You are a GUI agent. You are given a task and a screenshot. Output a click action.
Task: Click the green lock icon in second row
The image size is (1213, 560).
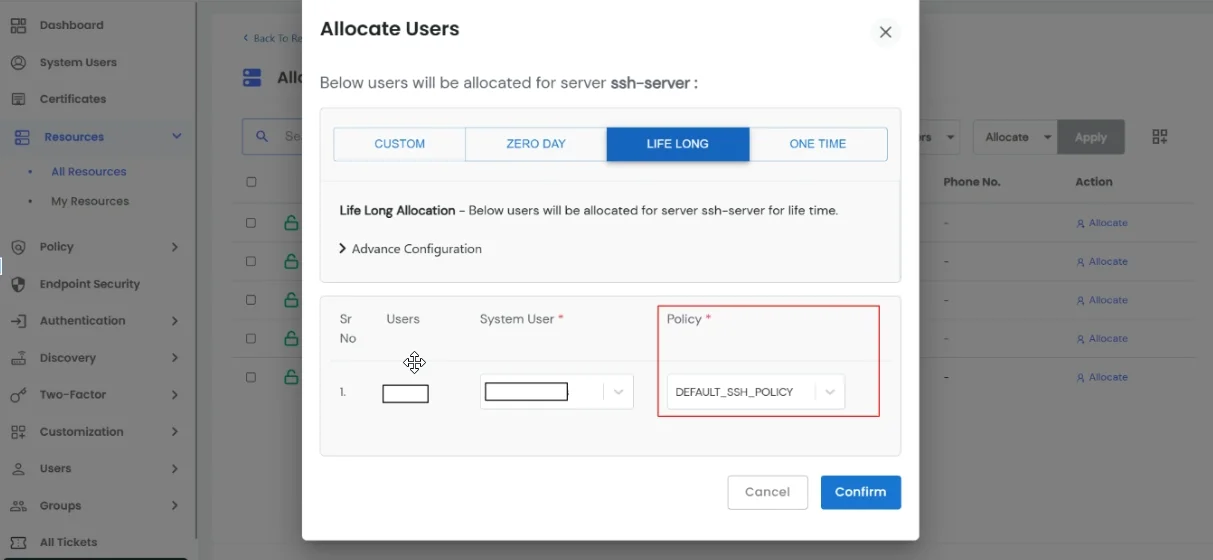point(291,262)
